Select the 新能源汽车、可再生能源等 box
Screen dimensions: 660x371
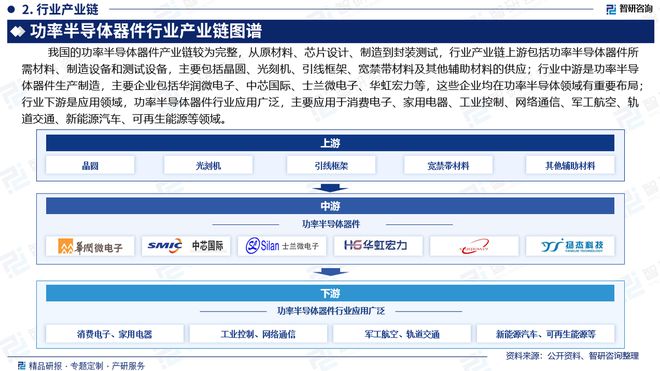546,334
